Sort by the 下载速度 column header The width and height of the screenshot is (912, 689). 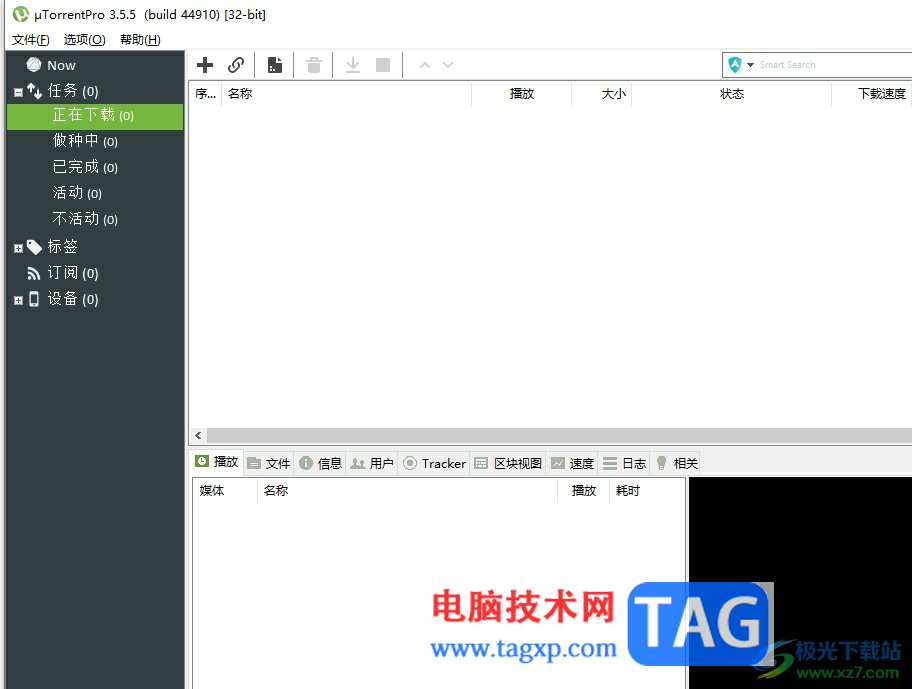[872, 94]
